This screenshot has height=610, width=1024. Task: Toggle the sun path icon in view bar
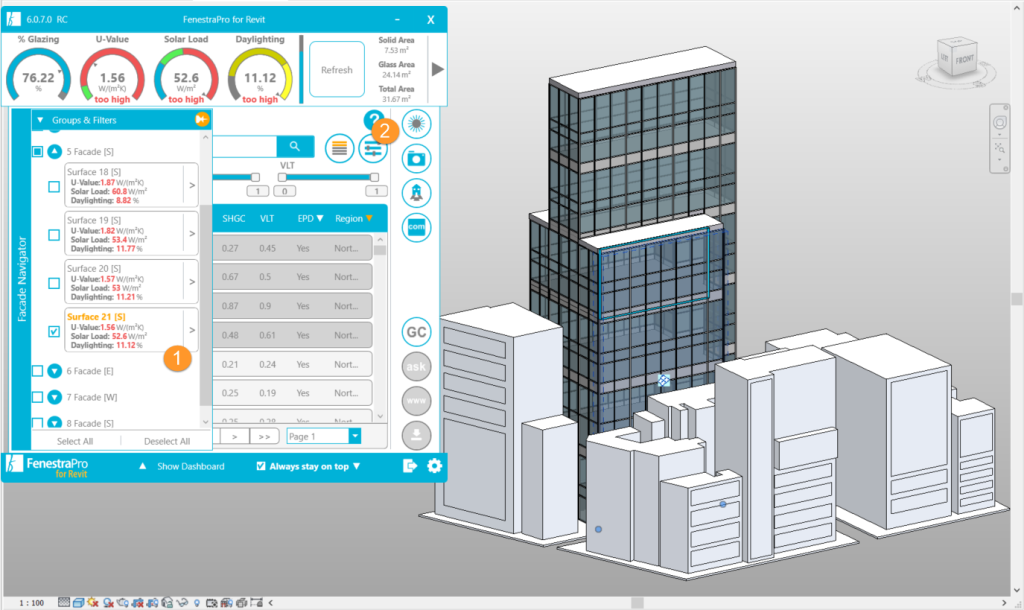(93, 602)
